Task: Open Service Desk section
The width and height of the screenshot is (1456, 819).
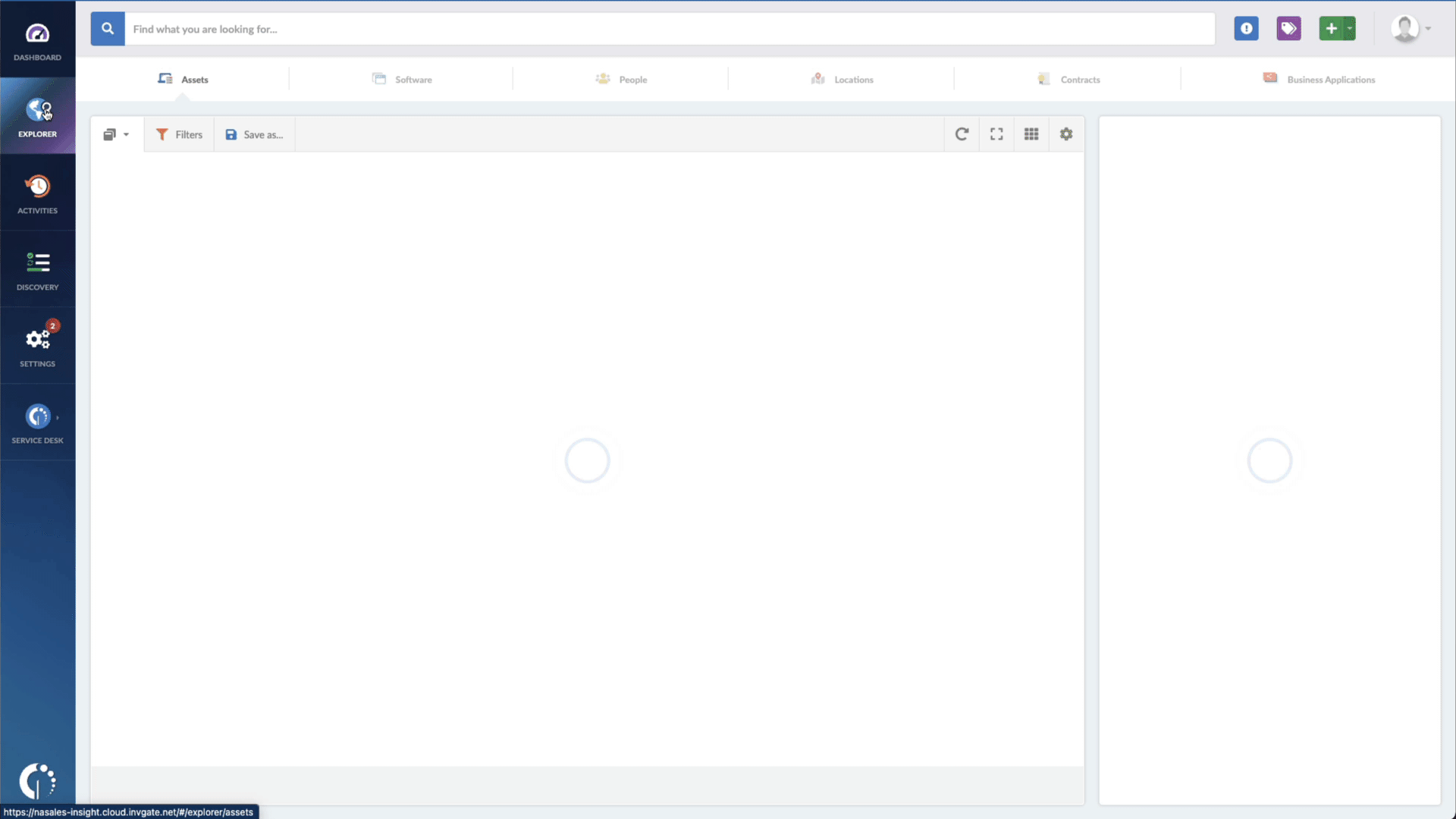Action: pos(37,422)
